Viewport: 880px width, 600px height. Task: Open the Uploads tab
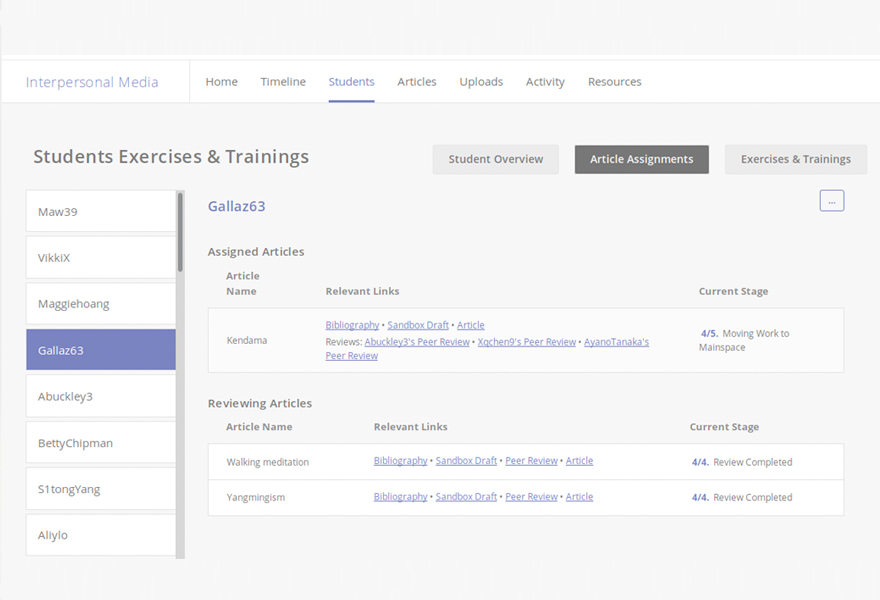pyautogui.click(x=481, y=82)
